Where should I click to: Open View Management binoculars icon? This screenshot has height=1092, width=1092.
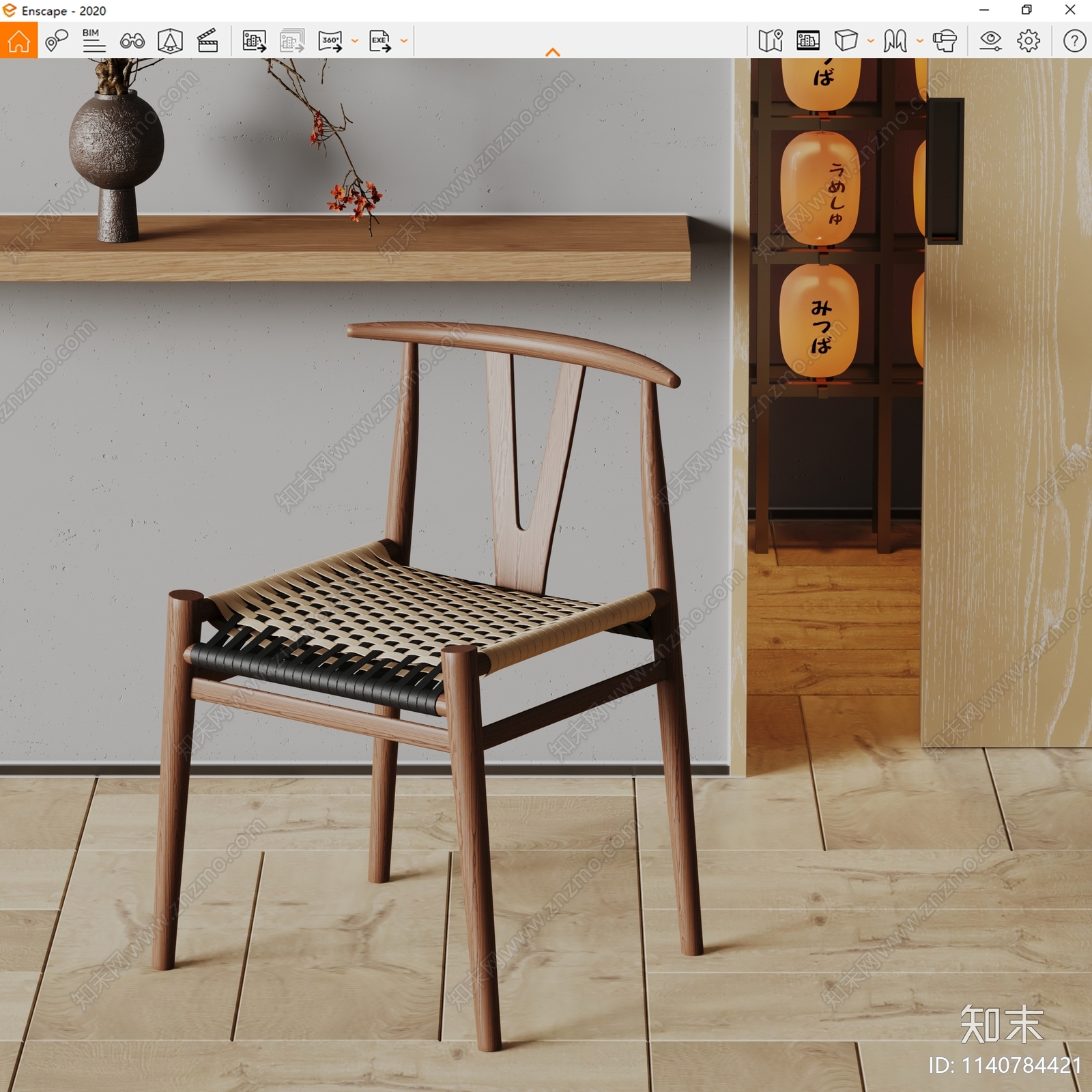tap(132, 41)
